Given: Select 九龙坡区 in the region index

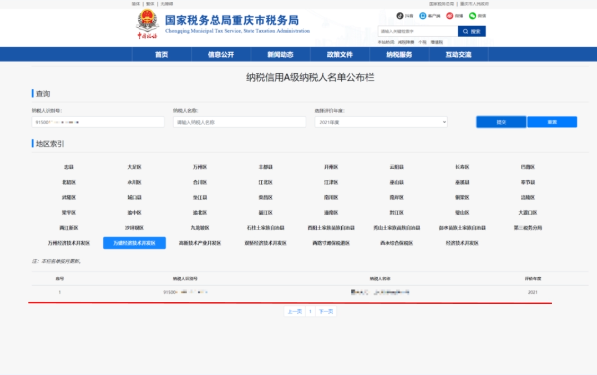Looking at the screenshot, I should (x=200, y=228).
